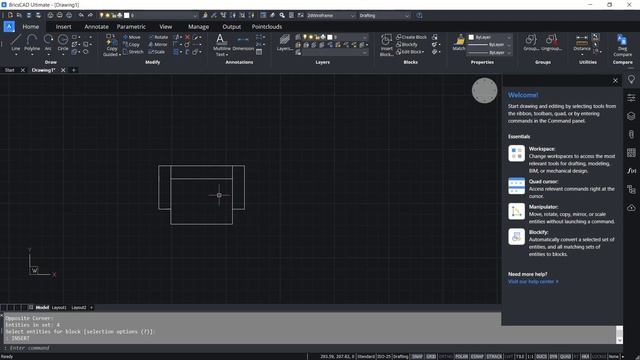This screenshot has height=360, width=640.
Task: Toggle STRACK in the status bar
Action: pyautogui.click(x=494, y=357)
